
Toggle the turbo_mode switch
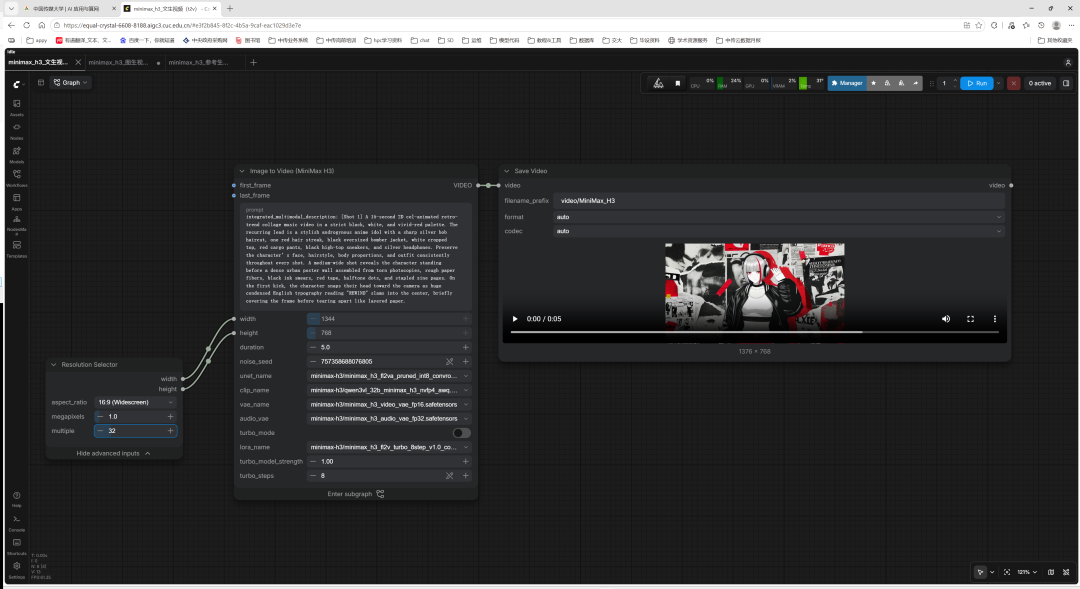tap(461, 433)
